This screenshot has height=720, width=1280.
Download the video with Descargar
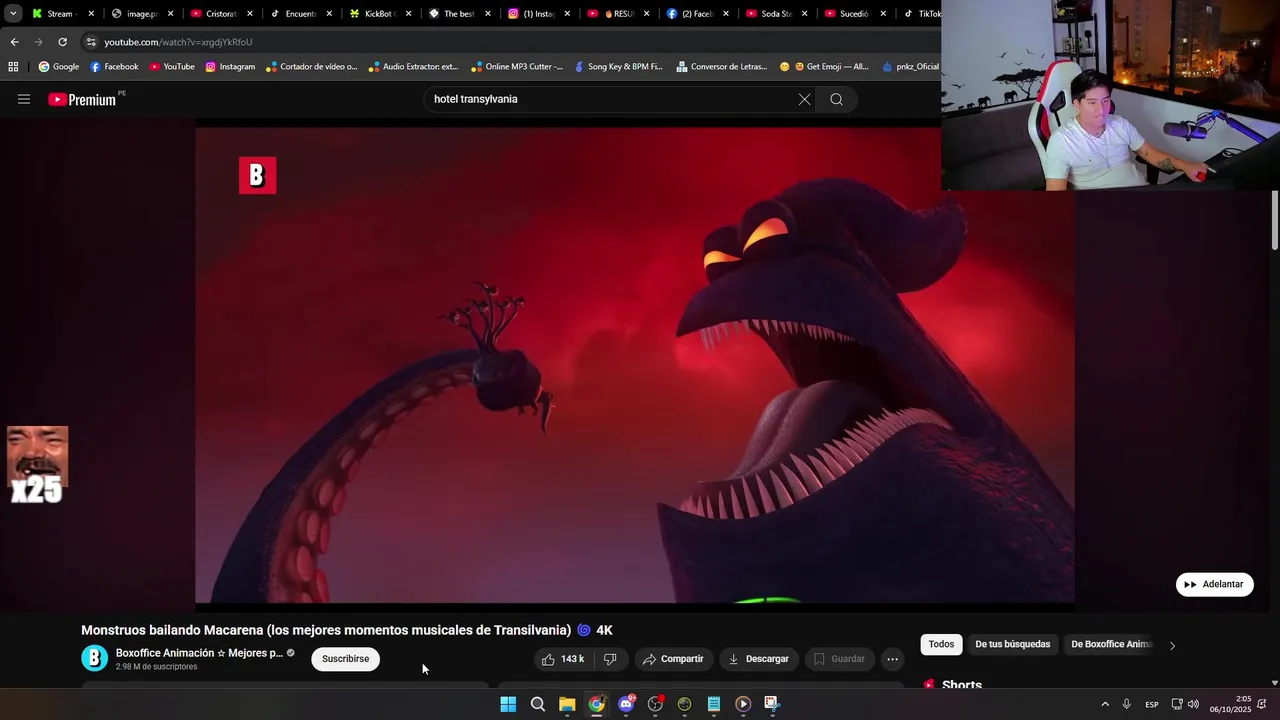tap(758, 659)
